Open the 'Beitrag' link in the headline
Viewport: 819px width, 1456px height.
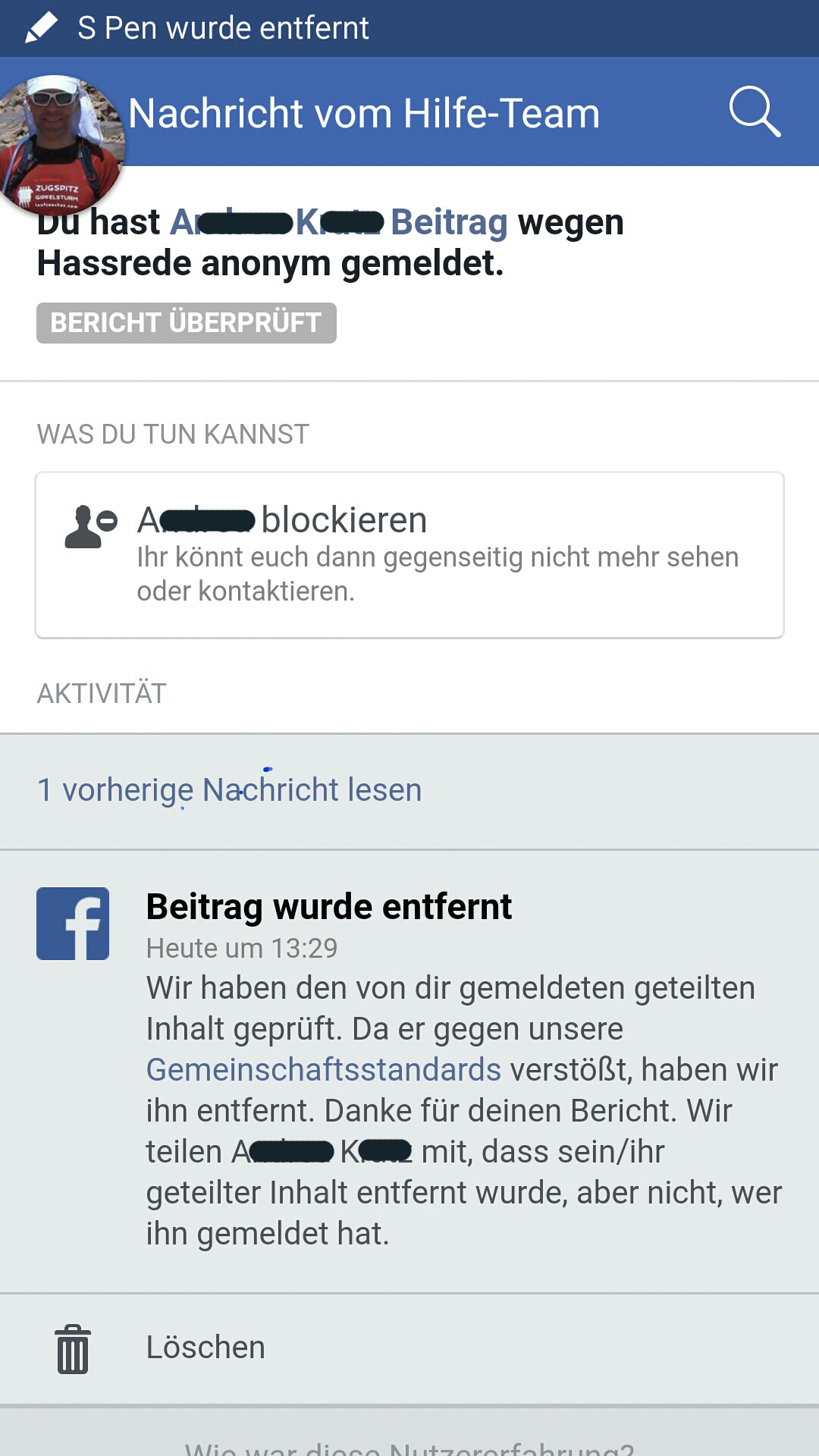click(449, 222)
